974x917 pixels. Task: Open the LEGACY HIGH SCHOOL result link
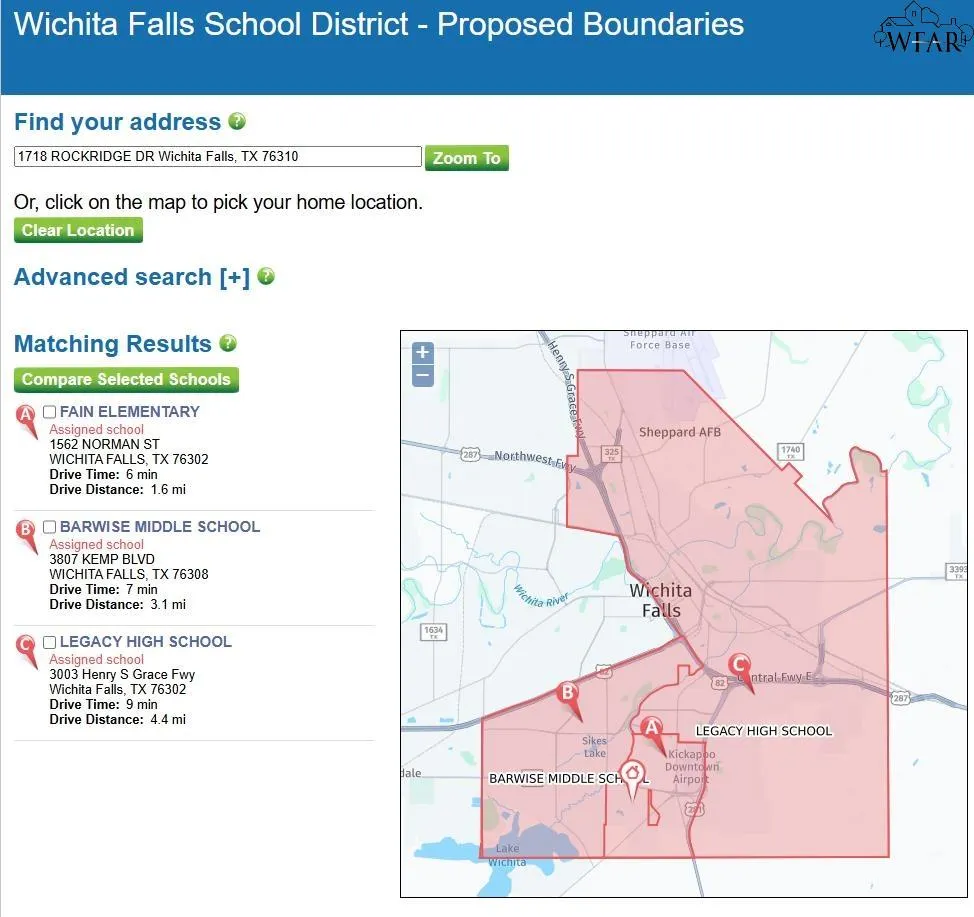pyautogui.click(x=146, y=642)
